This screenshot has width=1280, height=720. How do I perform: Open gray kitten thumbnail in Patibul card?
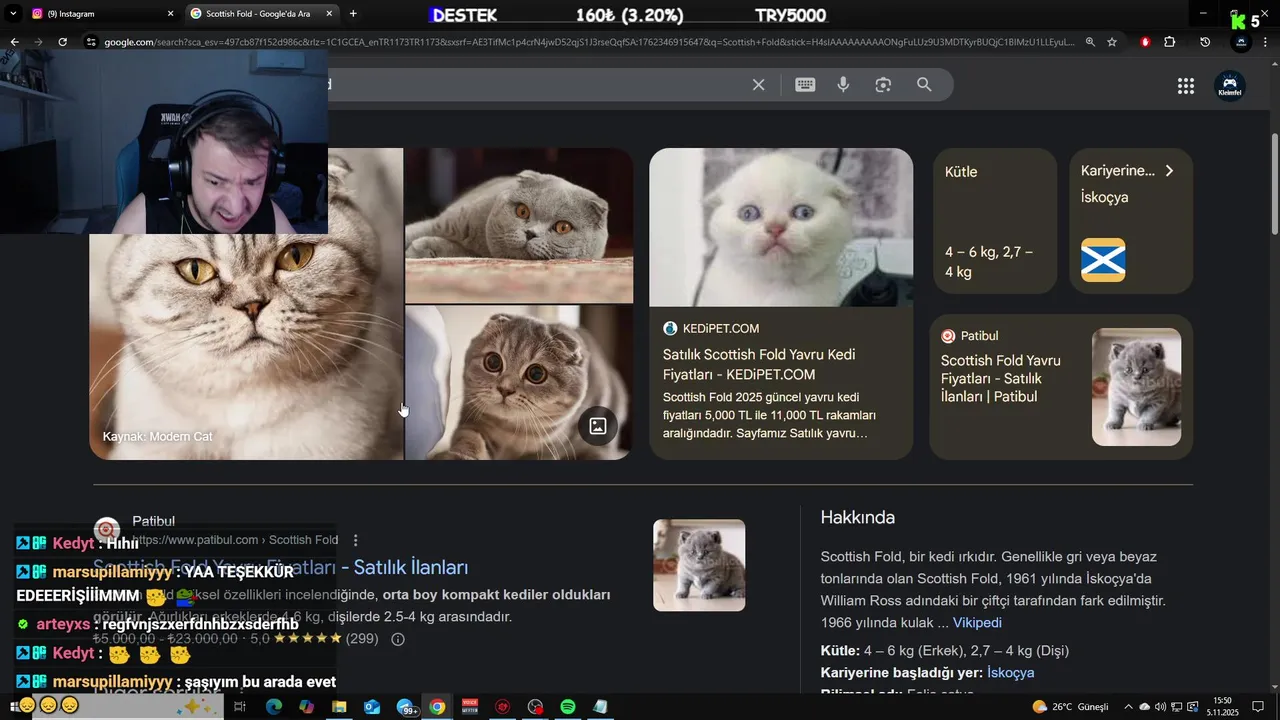click(1136, 387)
